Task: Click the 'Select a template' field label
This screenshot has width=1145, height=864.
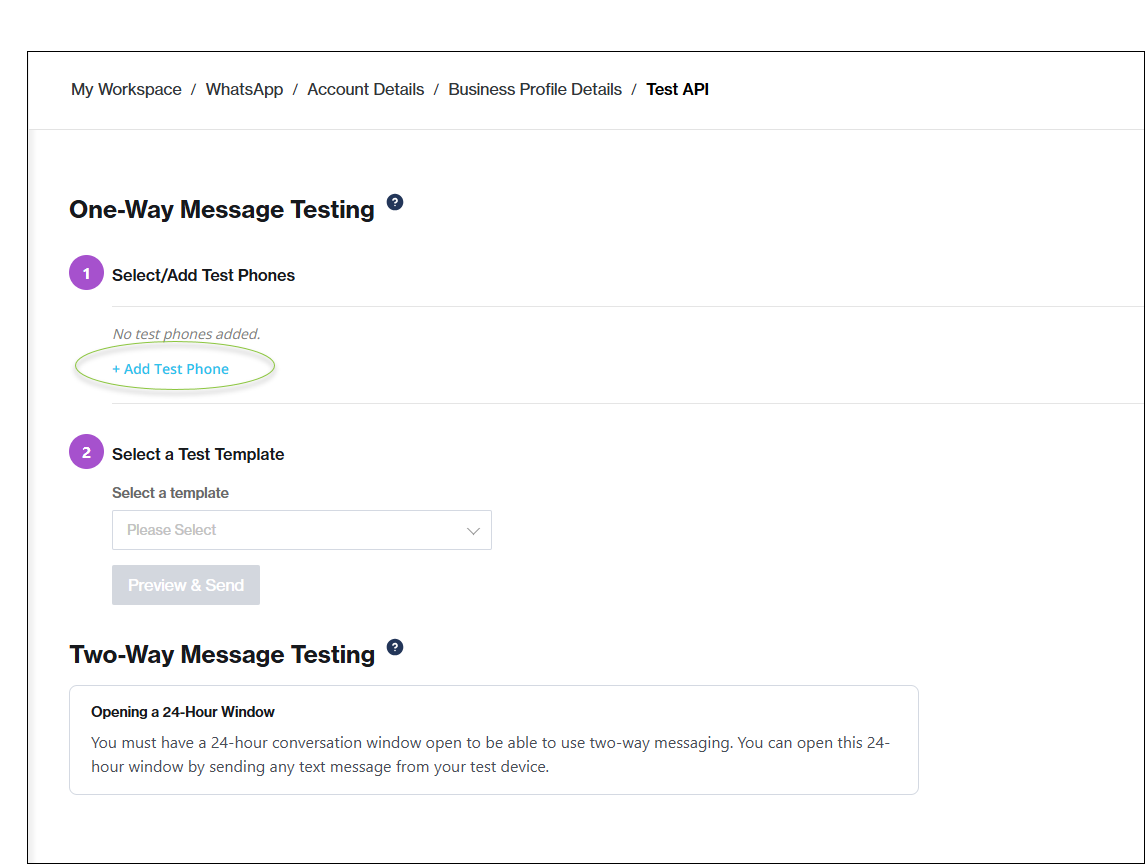Action: (170, 493)
